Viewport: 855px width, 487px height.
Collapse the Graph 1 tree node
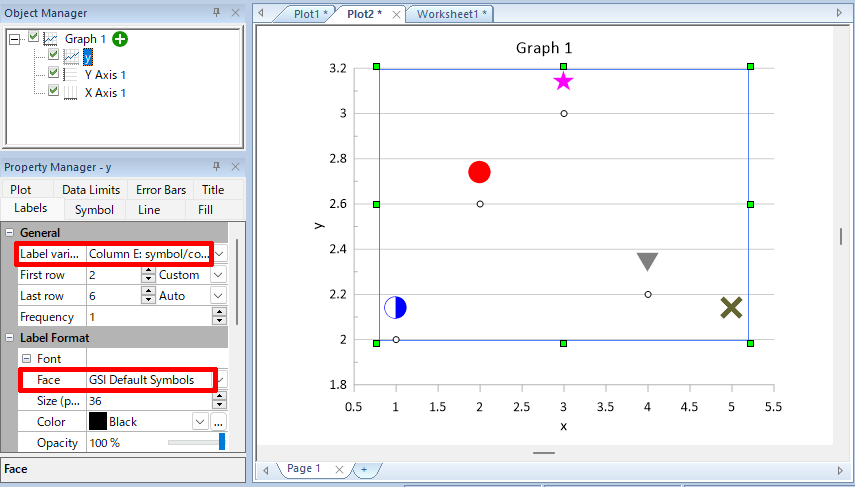point(14,39)
